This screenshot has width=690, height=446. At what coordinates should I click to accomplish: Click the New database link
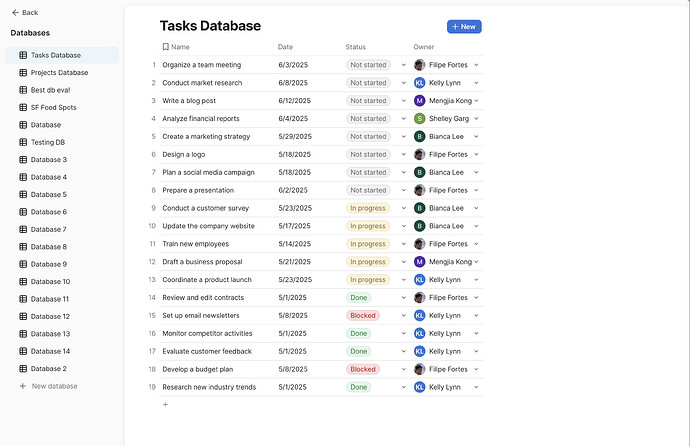[54, 386]
